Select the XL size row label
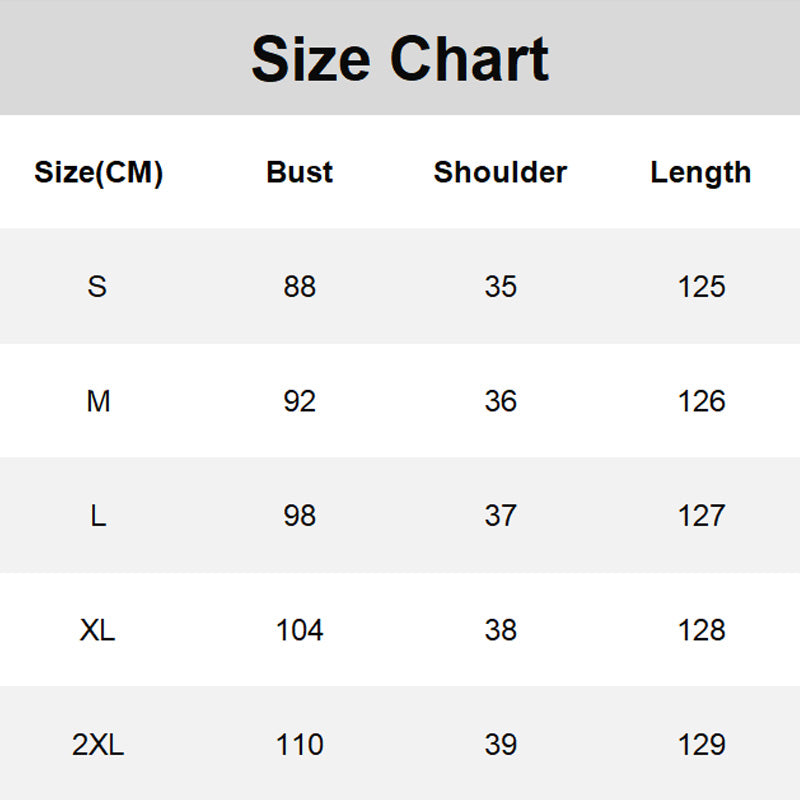800x800 pixels. 98,630
